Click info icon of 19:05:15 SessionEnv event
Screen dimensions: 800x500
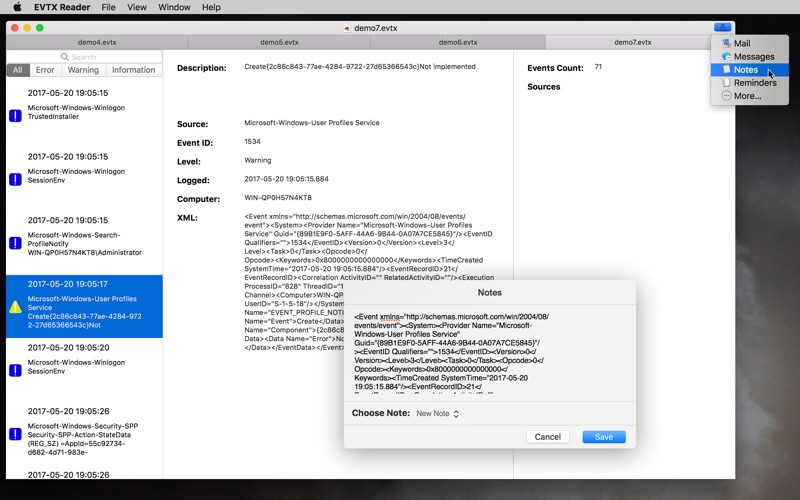[15, 179]
